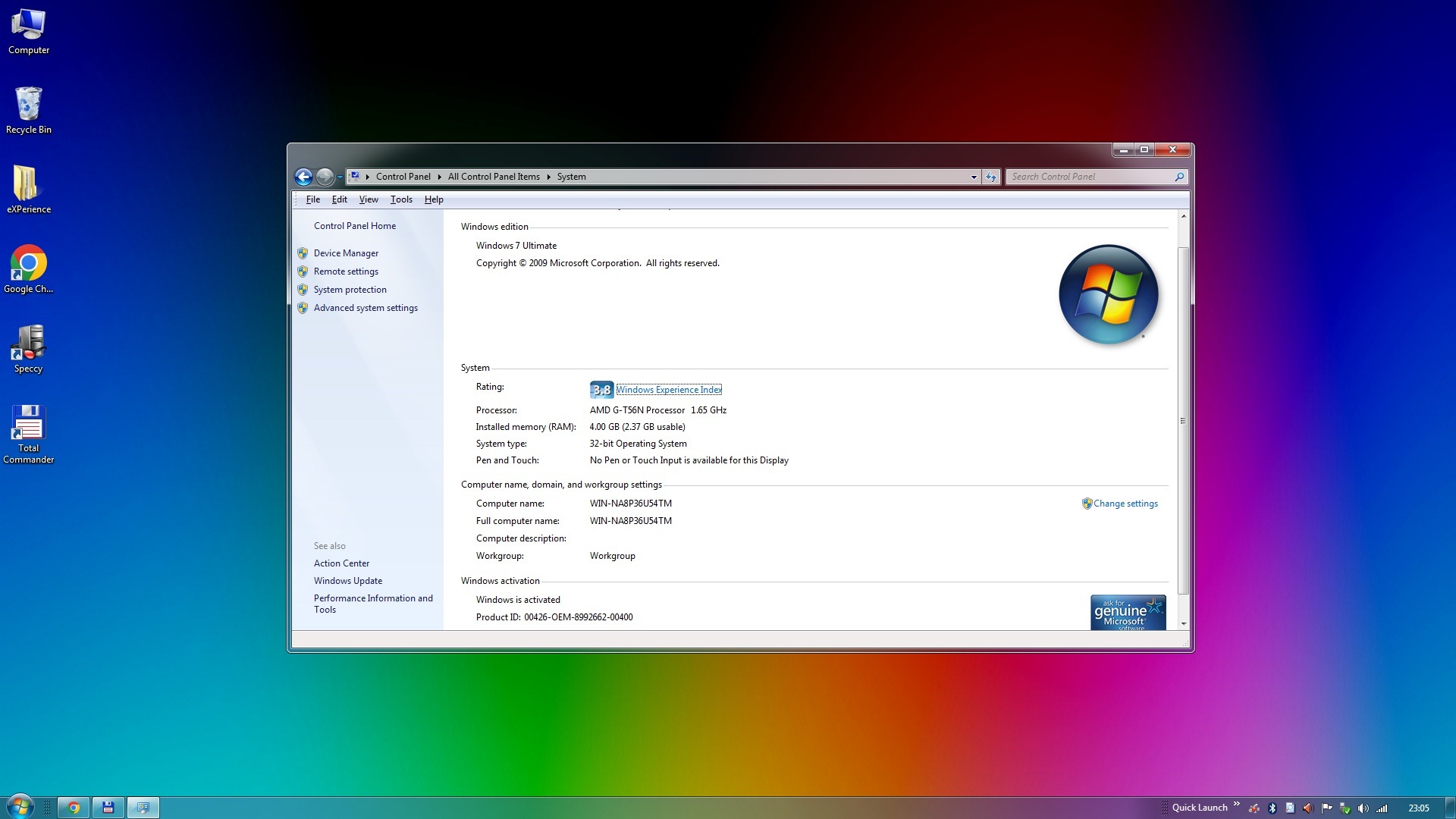
Task: Click the genuine Microsoft software badge
Action: pyautogui.click(x=1128, y=613)
